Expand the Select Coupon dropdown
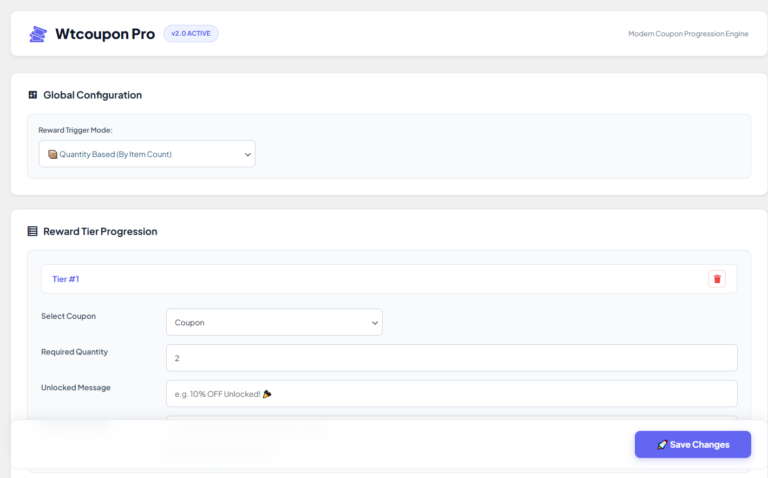The width and height of the screenshot is (768, 478). click(273, 322)
